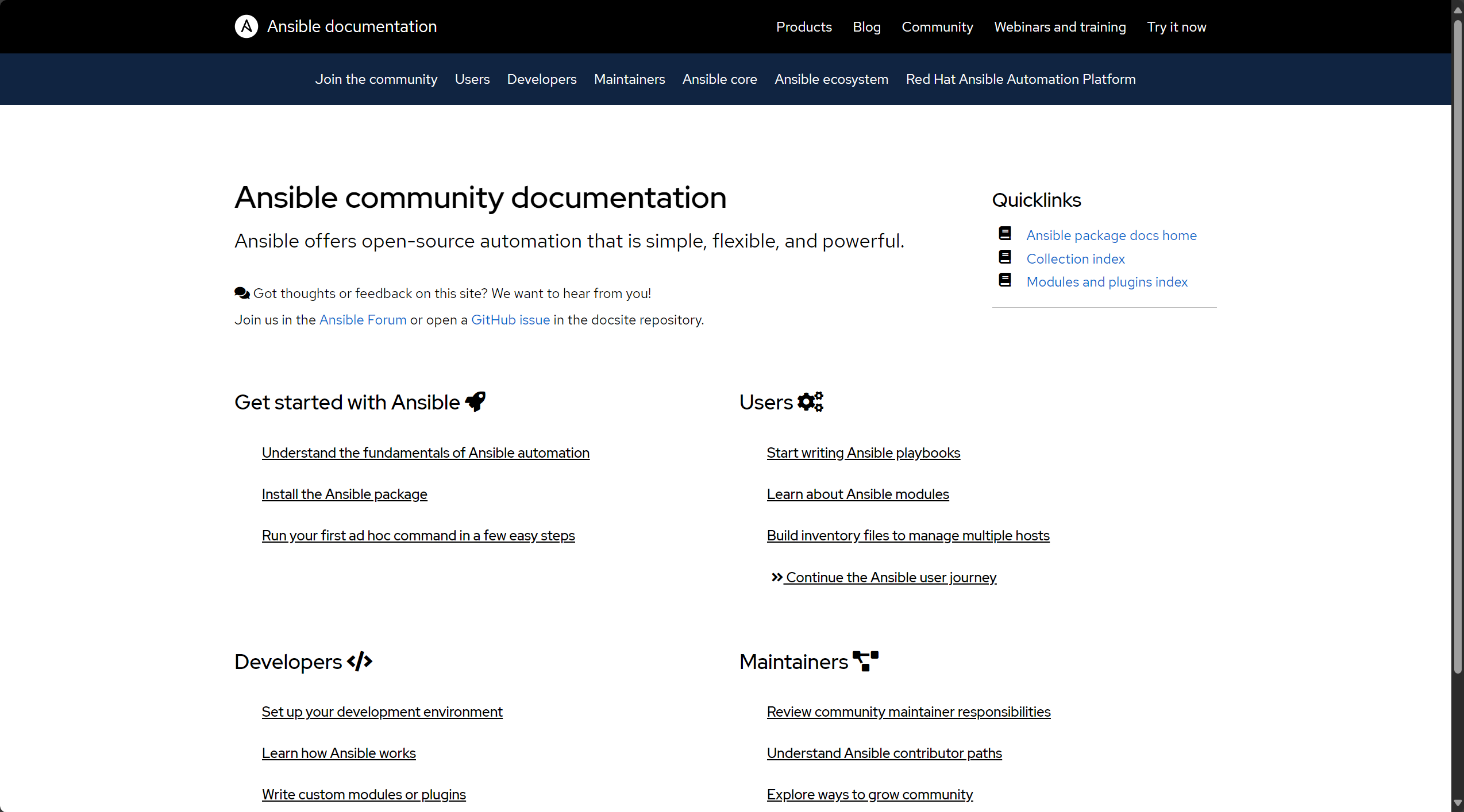Viewport: 1464px width, 812px height.
Task: Open Red Hat Ansible Automation Platform nav item
Action: click(x=1021, y=79)
